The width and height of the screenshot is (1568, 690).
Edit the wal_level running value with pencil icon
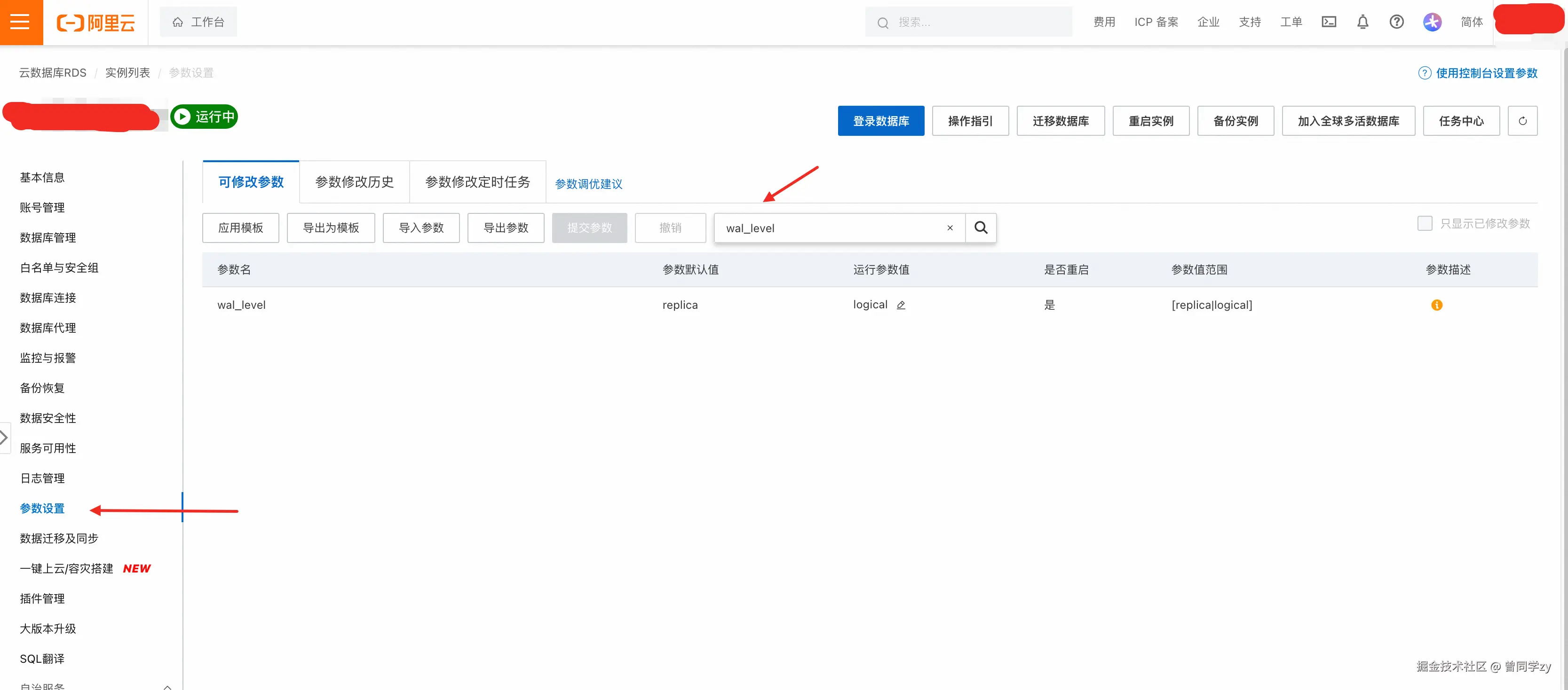[901, 305]
